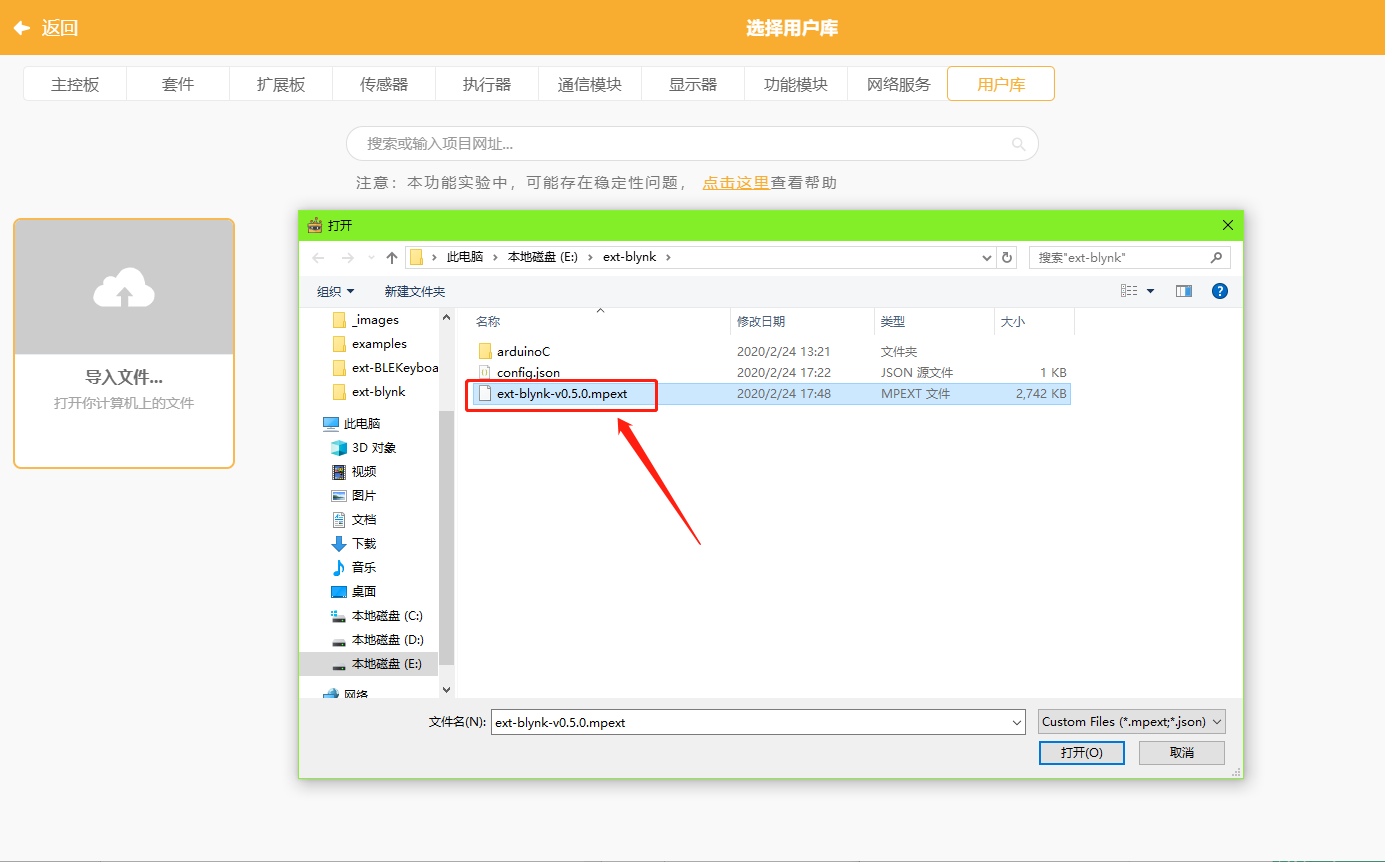The width and height of the screenshot is (1385, 862).
Task: Click the forward navigation arrow in the file dialog
Action: [347, 257]
